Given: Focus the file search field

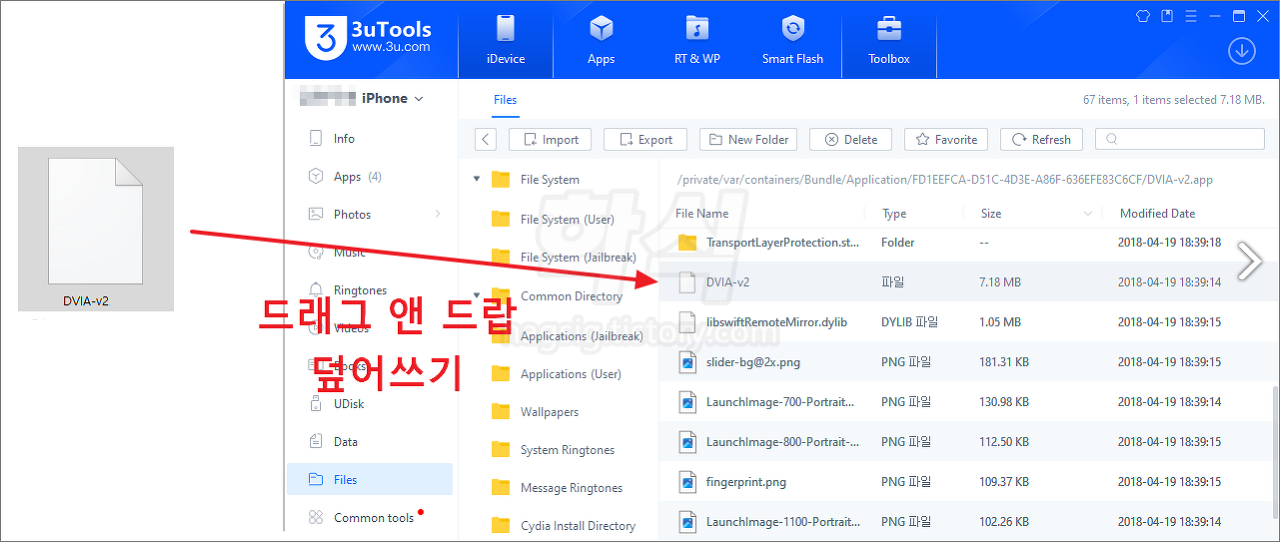Looking at the screenshot, I should tap(1180, 139).
